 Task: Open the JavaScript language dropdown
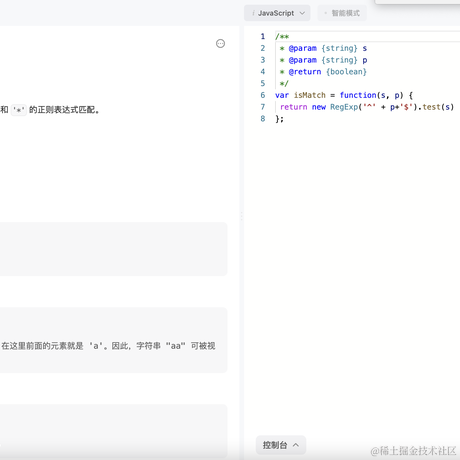pos(277,13)
